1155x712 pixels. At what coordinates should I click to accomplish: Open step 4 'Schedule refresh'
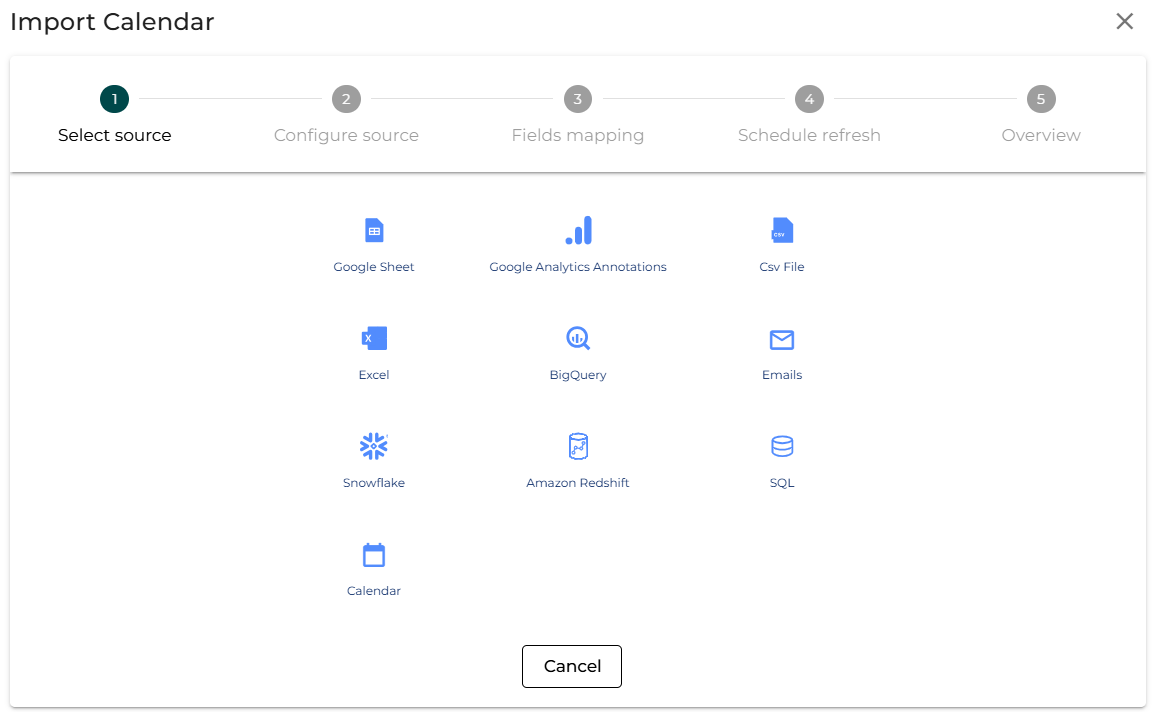click(x=809, y=100)
